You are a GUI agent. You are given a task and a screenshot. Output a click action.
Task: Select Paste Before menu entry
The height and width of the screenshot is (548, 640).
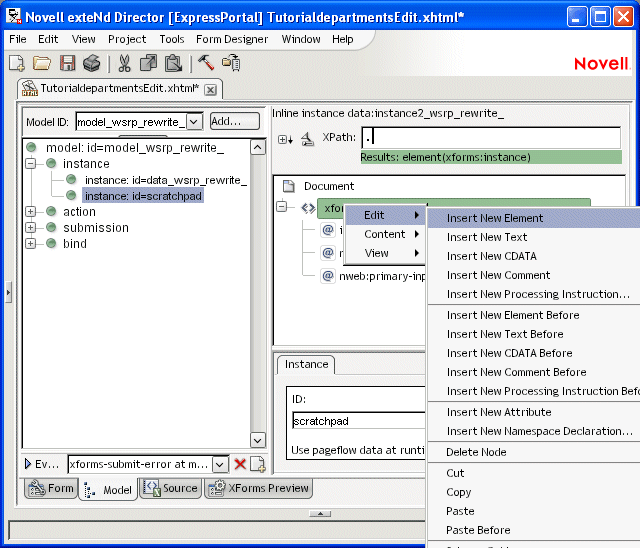click(x=534, y=530)
